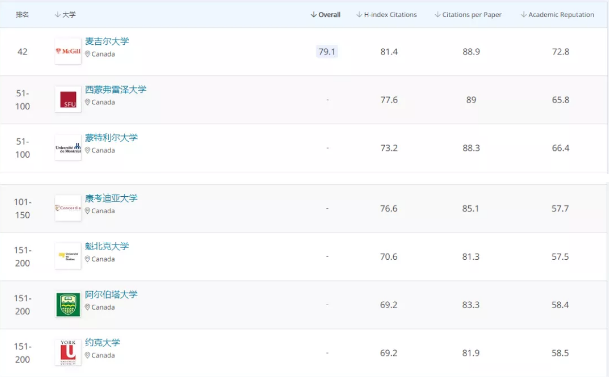The height and width of the screenshot is (377, 609).
Task: Click the Université de Montréal logo
Action: point(68,148)
